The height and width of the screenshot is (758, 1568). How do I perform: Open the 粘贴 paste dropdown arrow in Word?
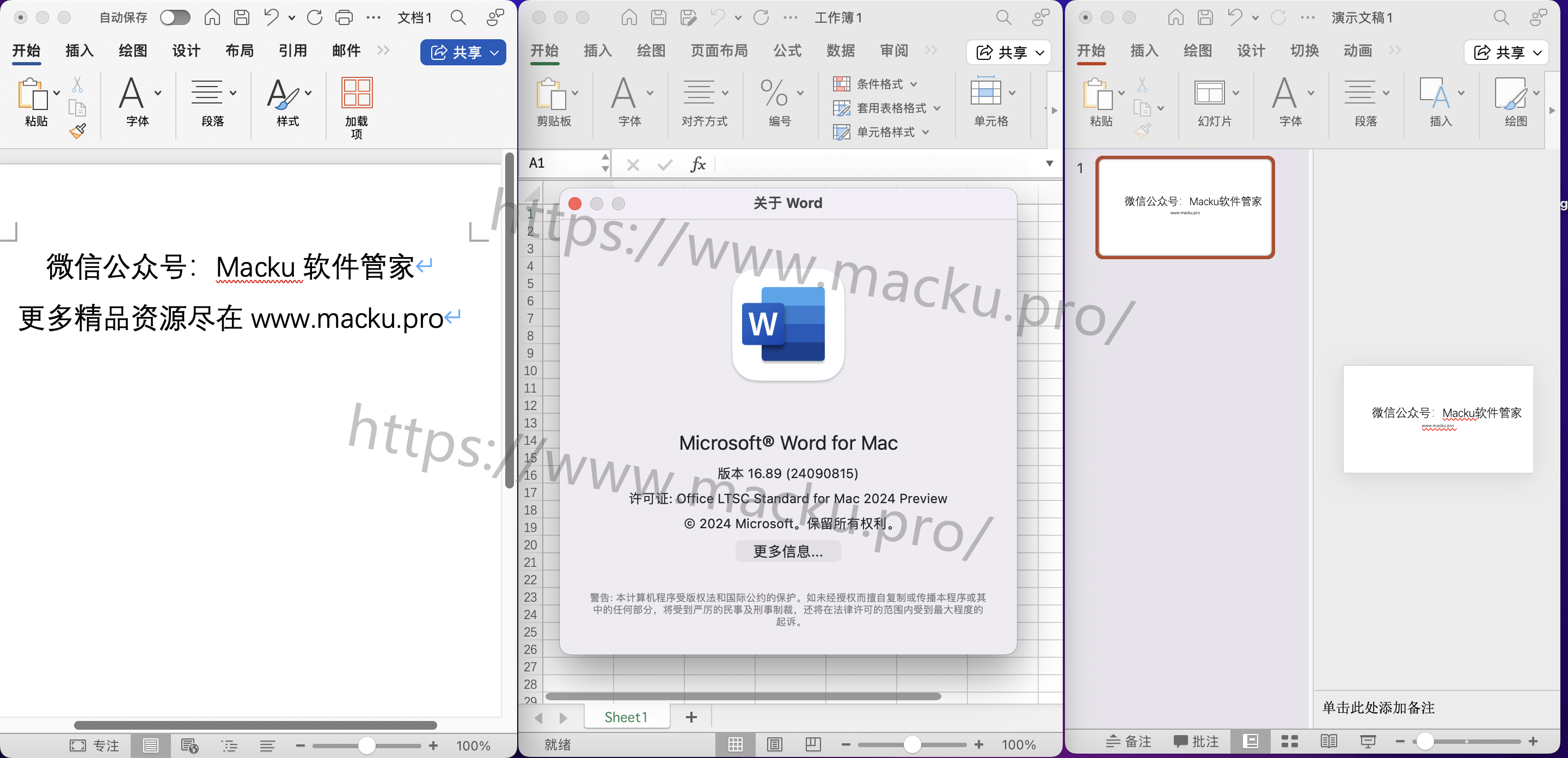click(57, 93)
